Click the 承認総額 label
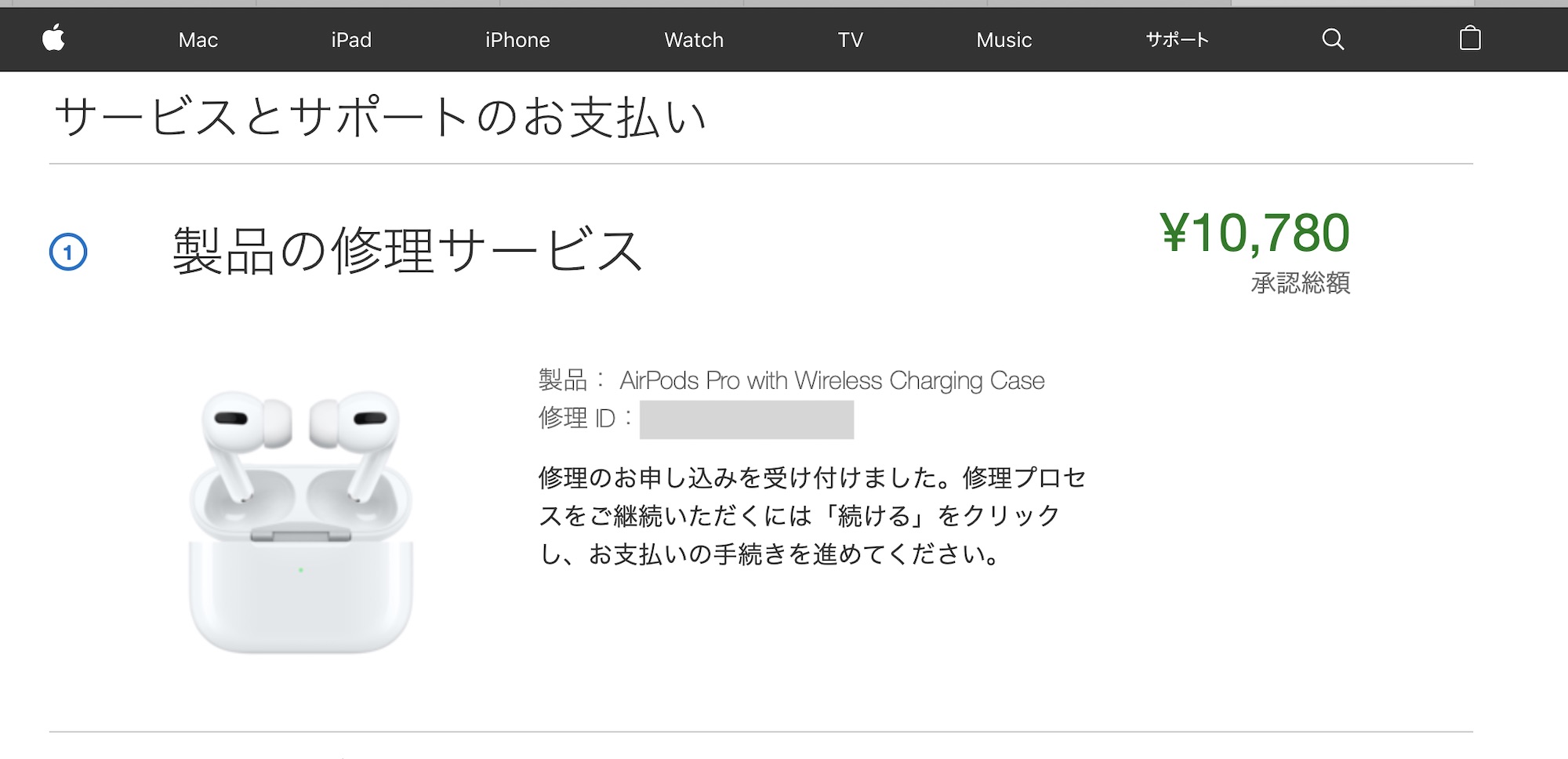The height and width of the screenshot is (759, 1568). (x=1301, y=283)
